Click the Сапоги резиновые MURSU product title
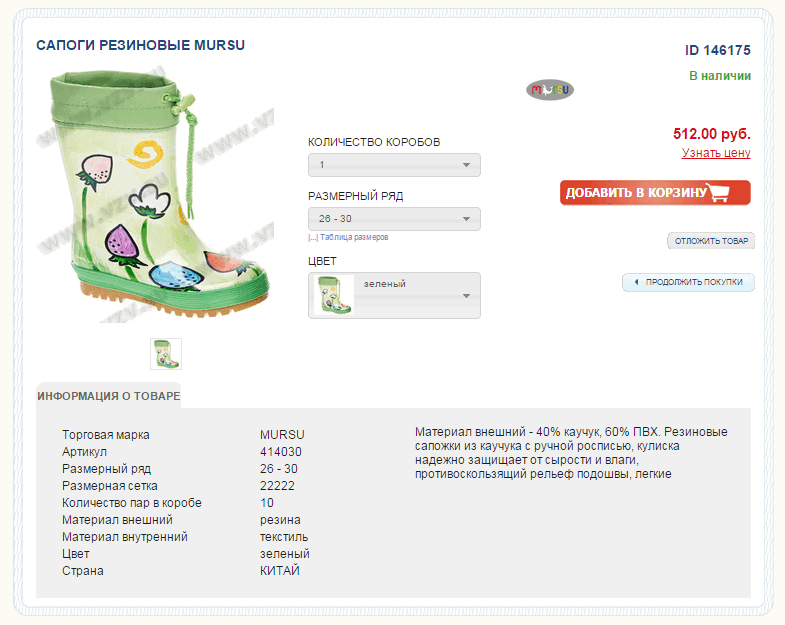The width and height of the screenshot is (785, 625). coord(141,45)
